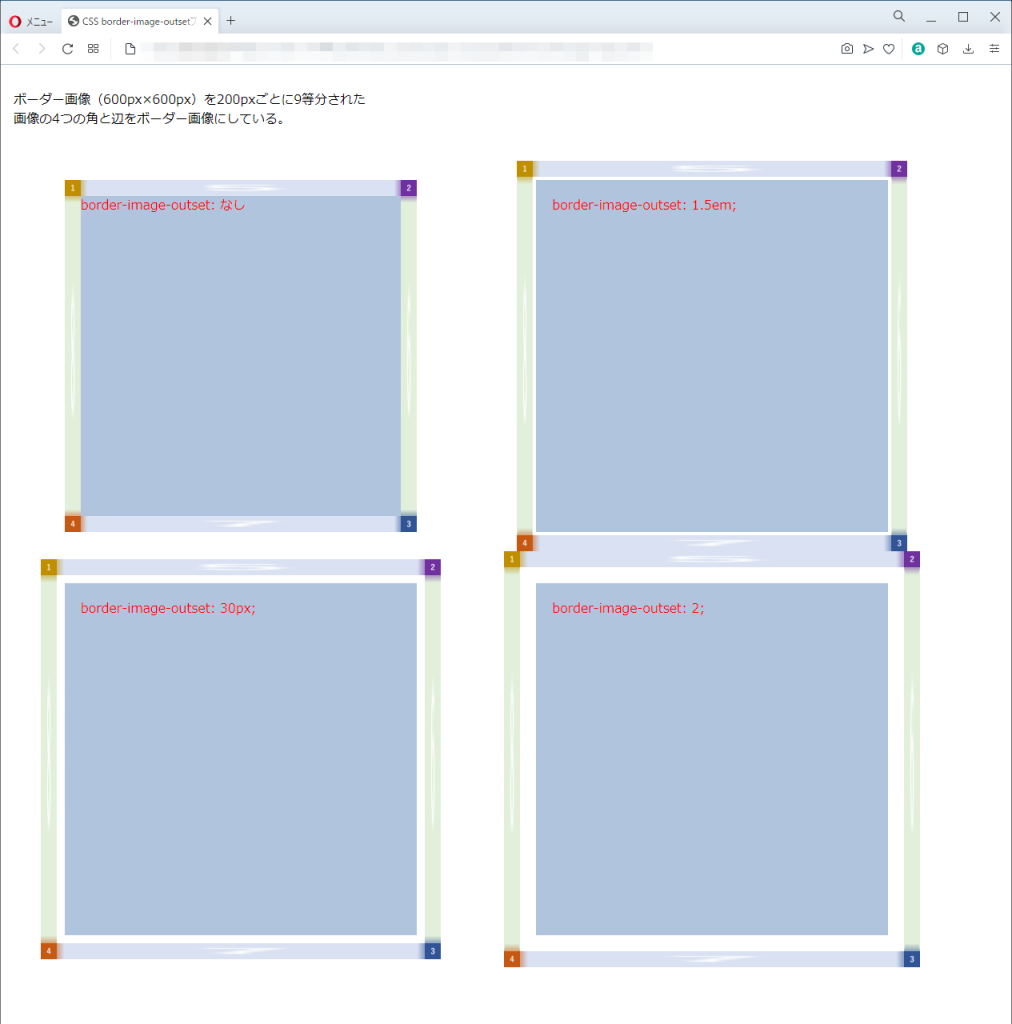Click corner tile 4 of the なし box

pos(72,524)
